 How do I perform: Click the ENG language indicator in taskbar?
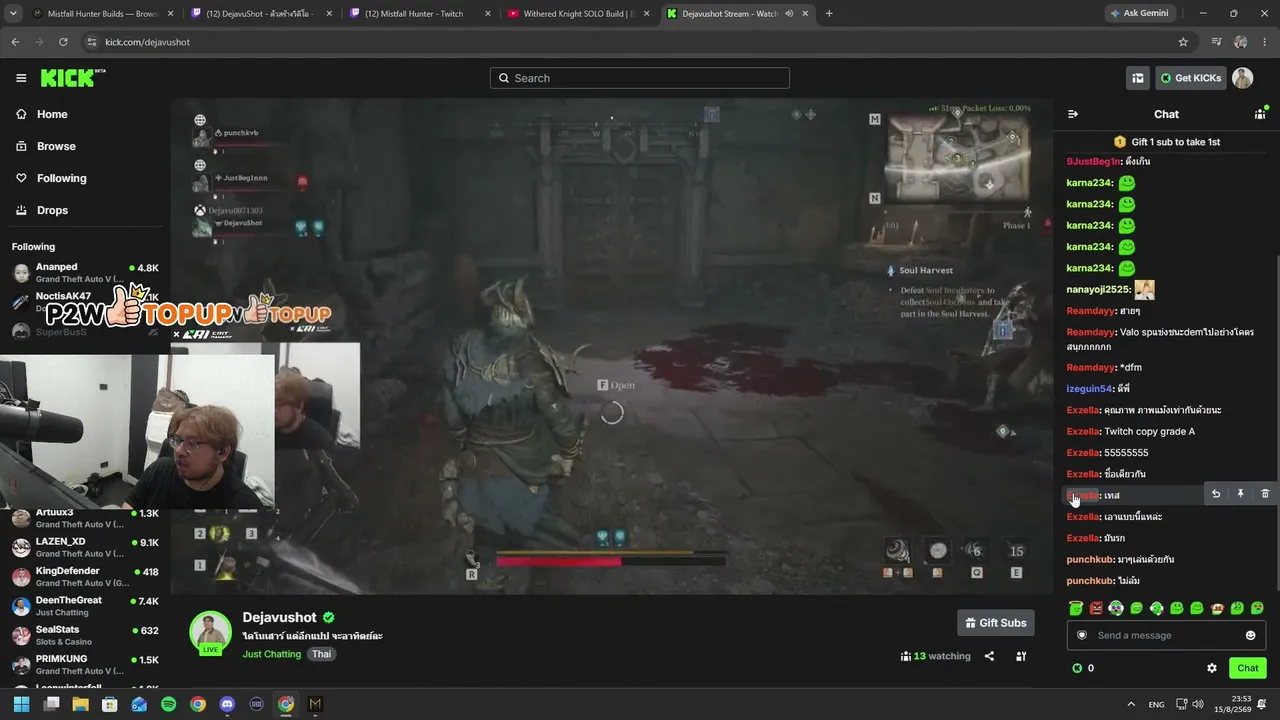click(x=1156, y=704)
